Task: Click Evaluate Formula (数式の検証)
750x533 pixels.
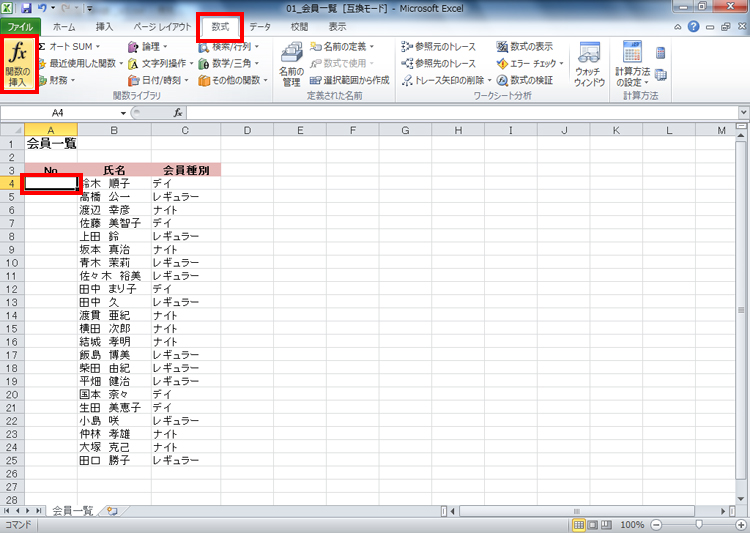Action: click(525, 80)
